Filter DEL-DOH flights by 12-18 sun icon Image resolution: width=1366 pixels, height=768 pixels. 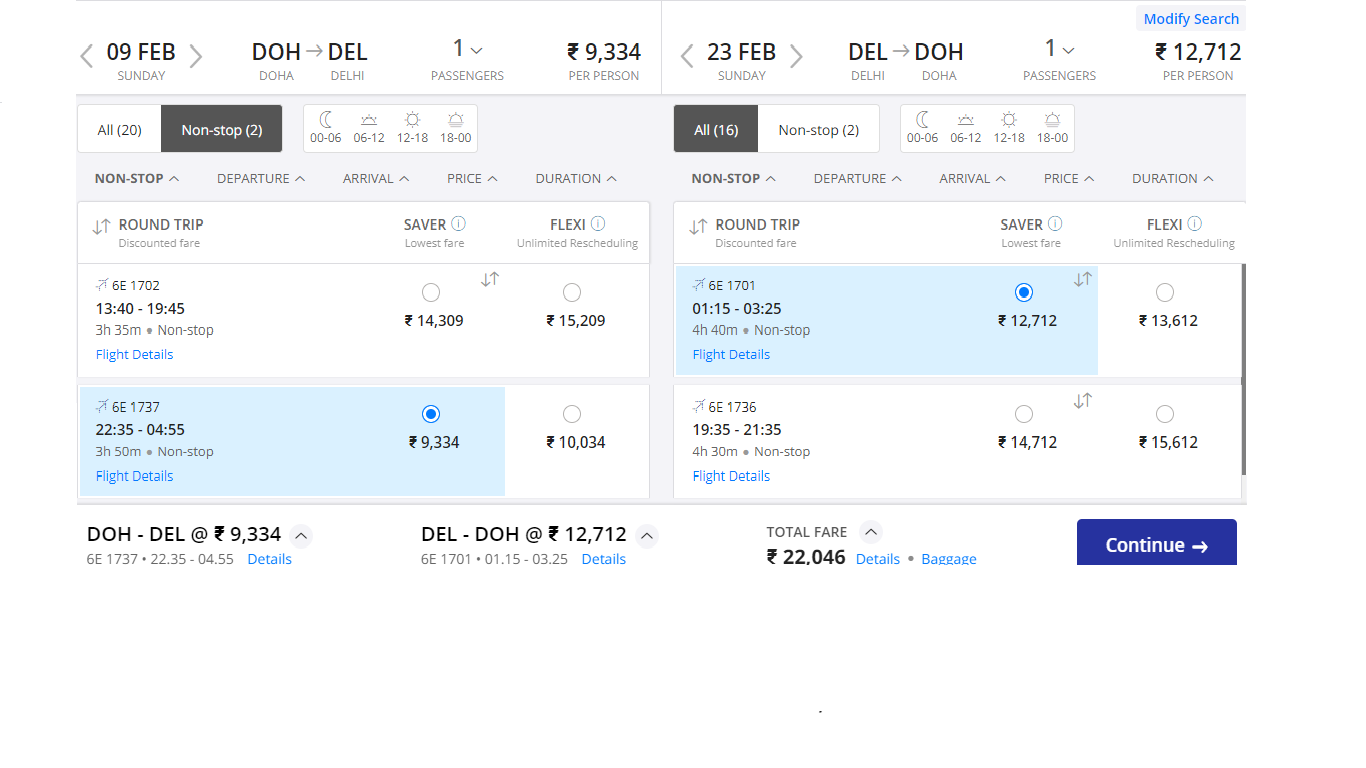(x=1009, y=128)
